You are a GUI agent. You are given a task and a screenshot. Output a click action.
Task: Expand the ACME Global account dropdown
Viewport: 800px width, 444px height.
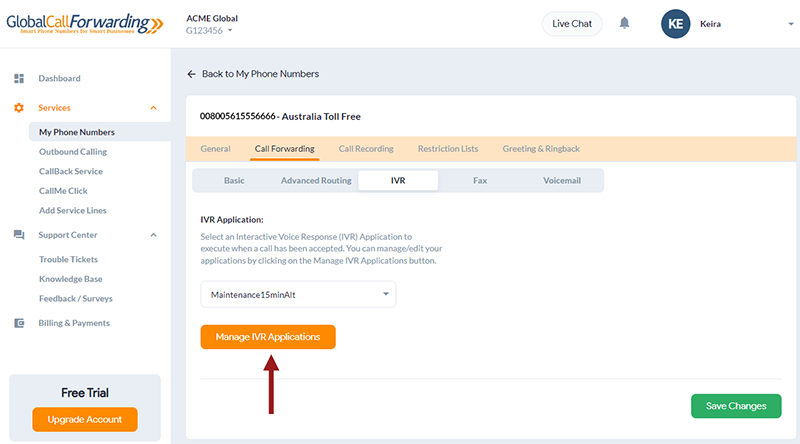click(x=230, y=31)
